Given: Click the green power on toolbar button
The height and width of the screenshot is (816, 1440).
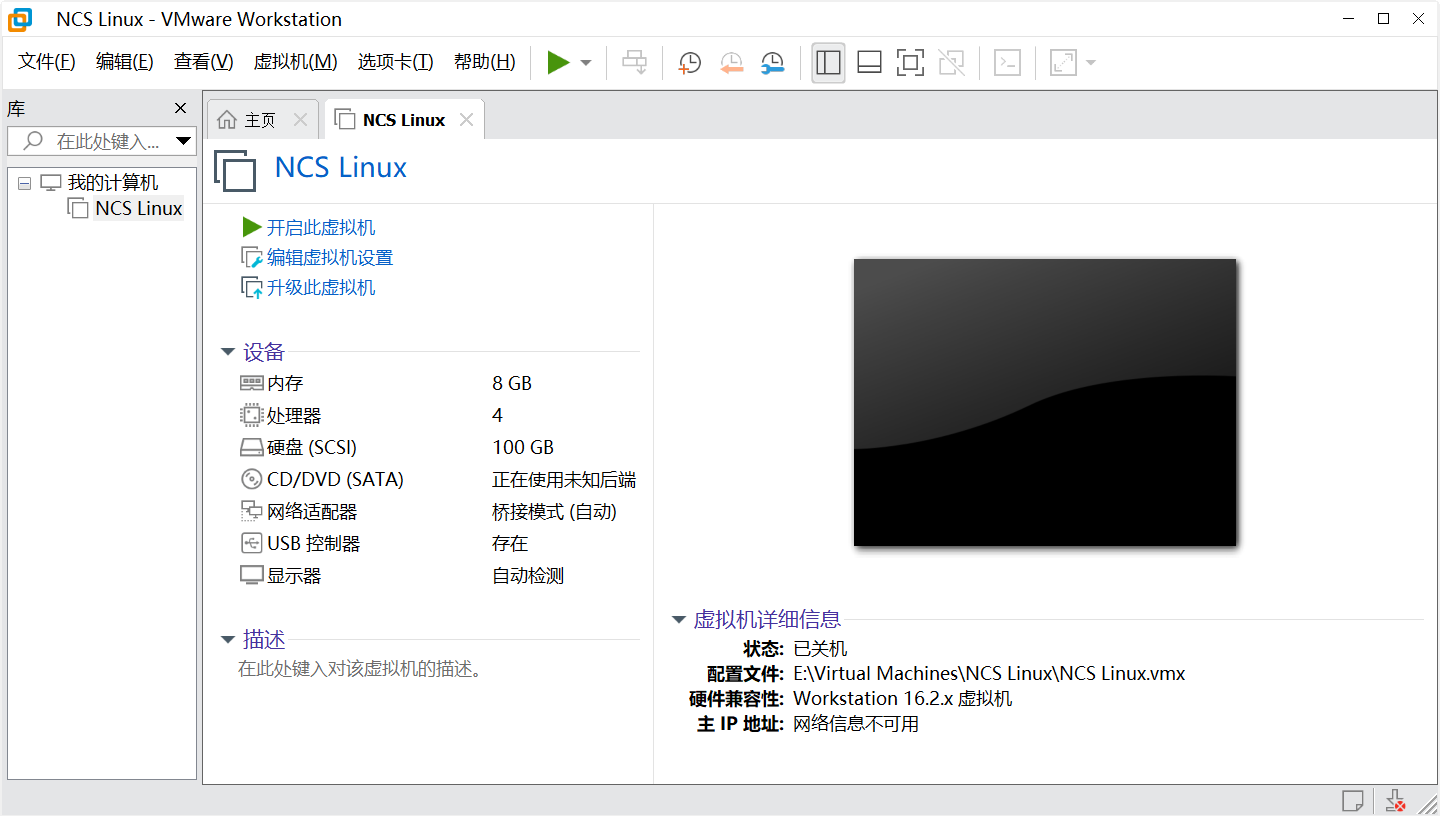Looking at the screenshot, I should tap(558, 63).
